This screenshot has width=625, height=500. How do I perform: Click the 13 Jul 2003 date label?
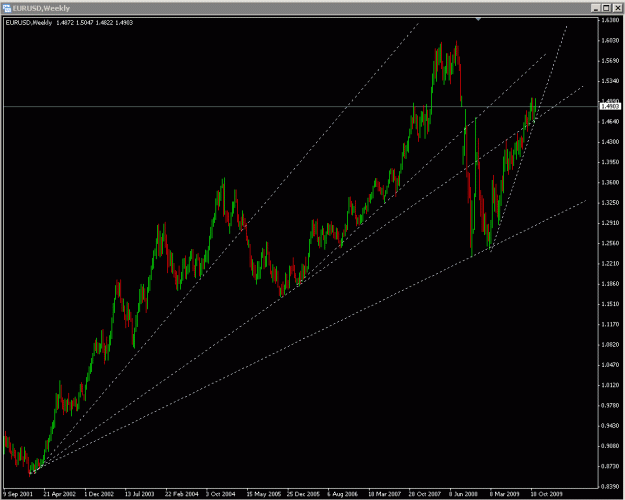pyautogui.click(x=140, y=494)
